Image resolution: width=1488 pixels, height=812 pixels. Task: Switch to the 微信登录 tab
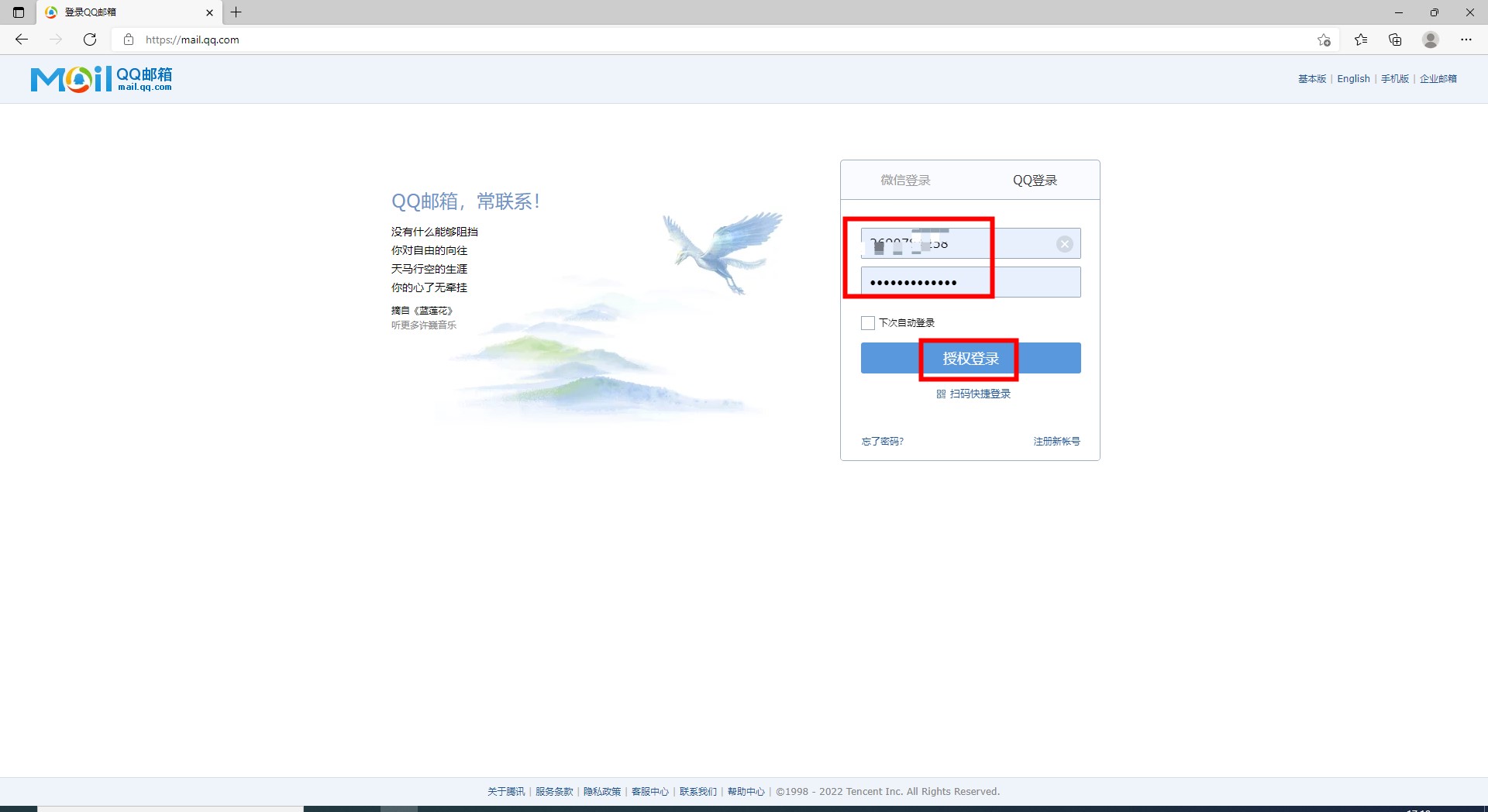pyautogui.click(x=905, y=181)
